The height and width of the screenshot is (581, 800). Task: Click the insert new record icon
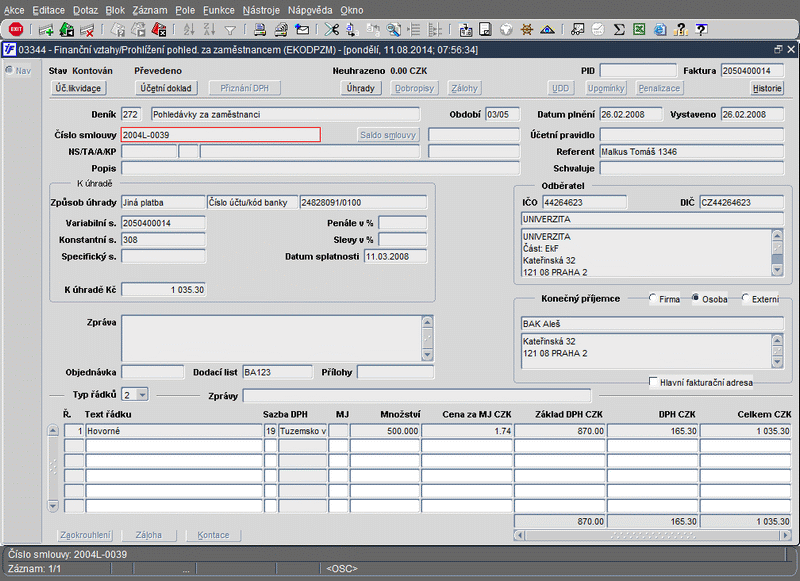[47, 30]
